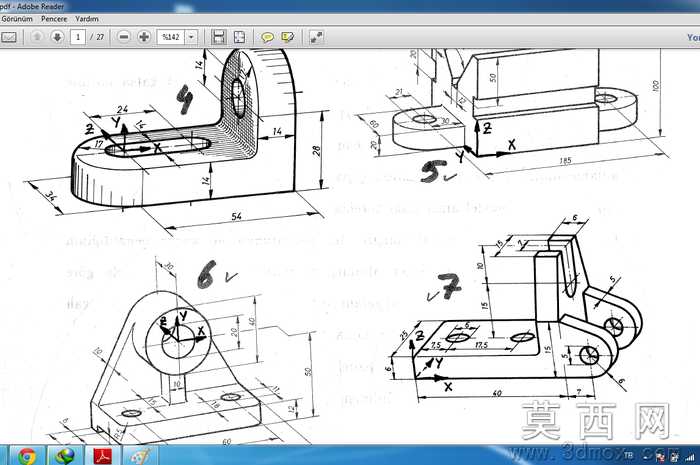
Task: Open the zoom level dropdown arrow
Action: tap(191, 37)
